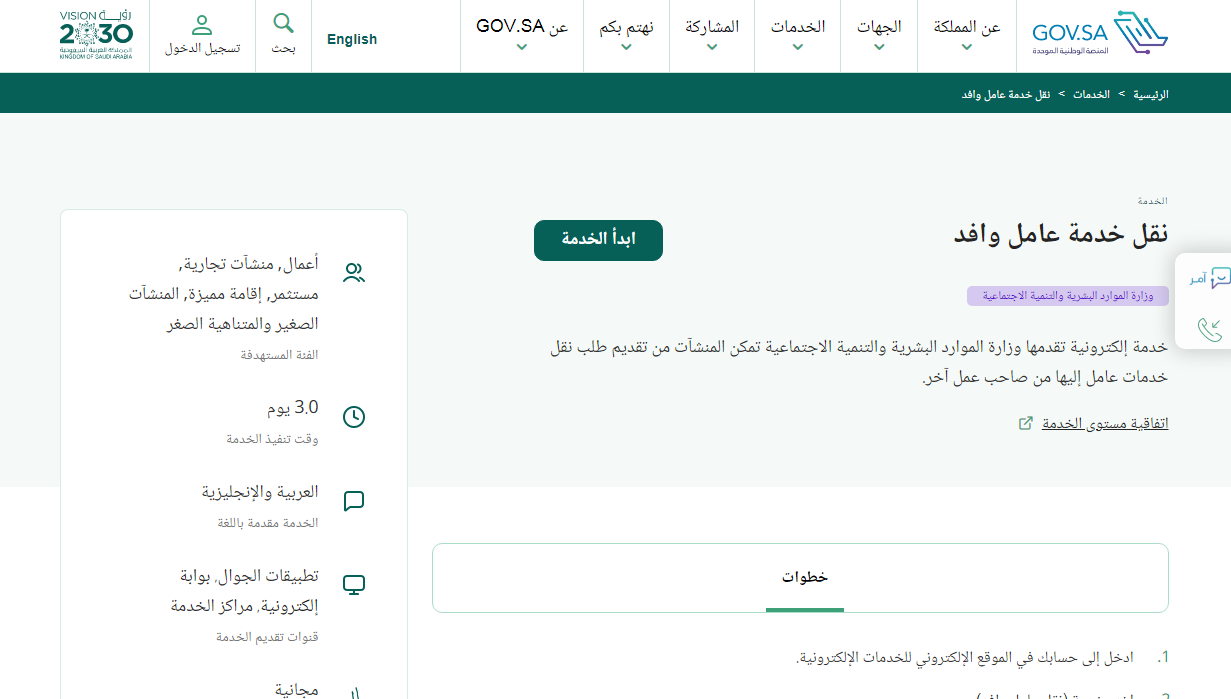The image size is (1231, 699).
Task: Click external link icon beside اتفاقية مستوى الخدمة
Action: (x=1025, y=423)
